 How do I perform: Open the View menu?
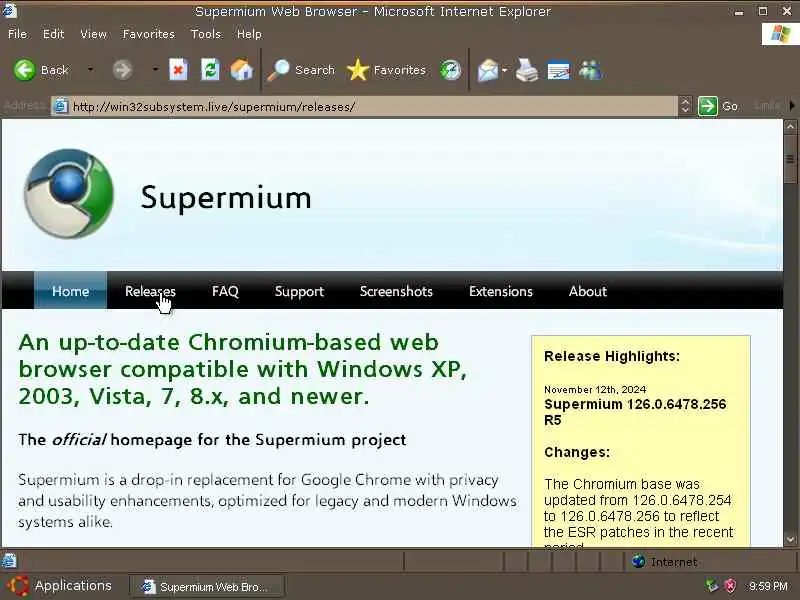point(93,34)
